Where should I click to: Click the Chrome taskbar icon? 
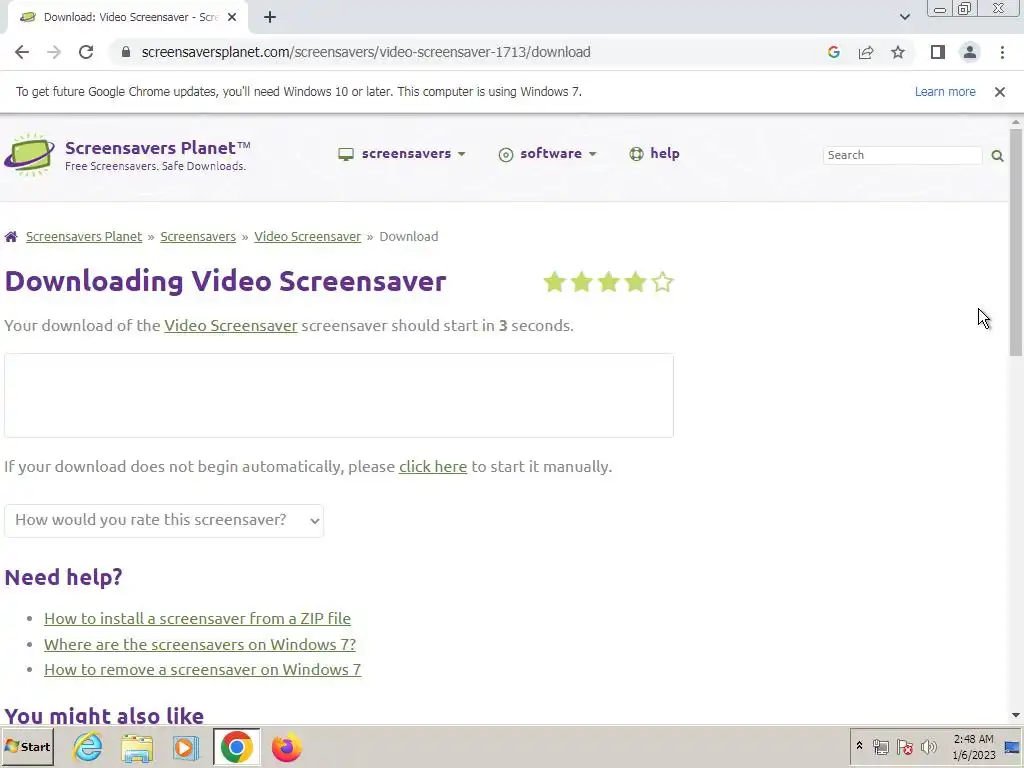pyautogui.click(x=236, y=747)
